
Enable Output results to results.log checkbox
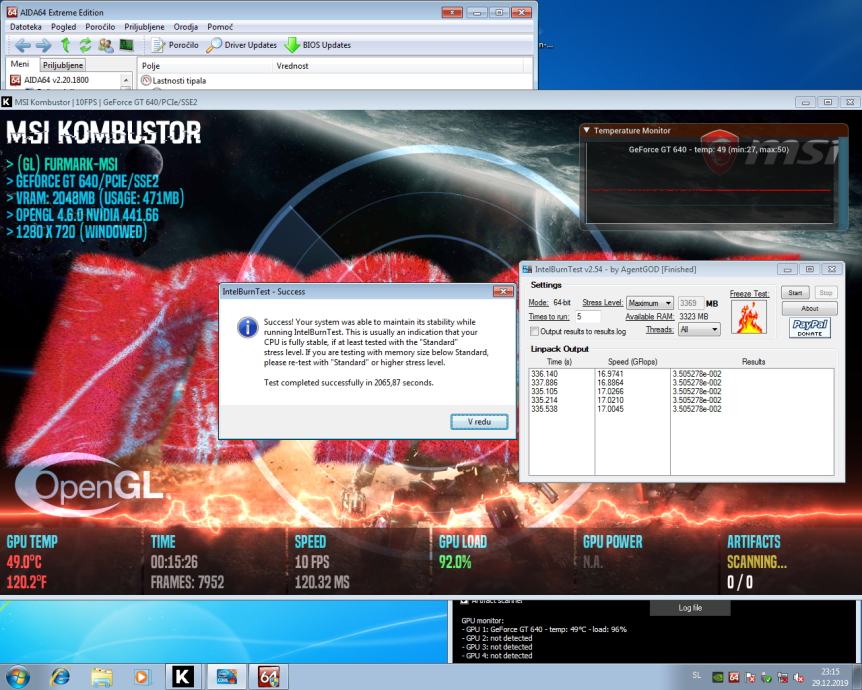534,331
